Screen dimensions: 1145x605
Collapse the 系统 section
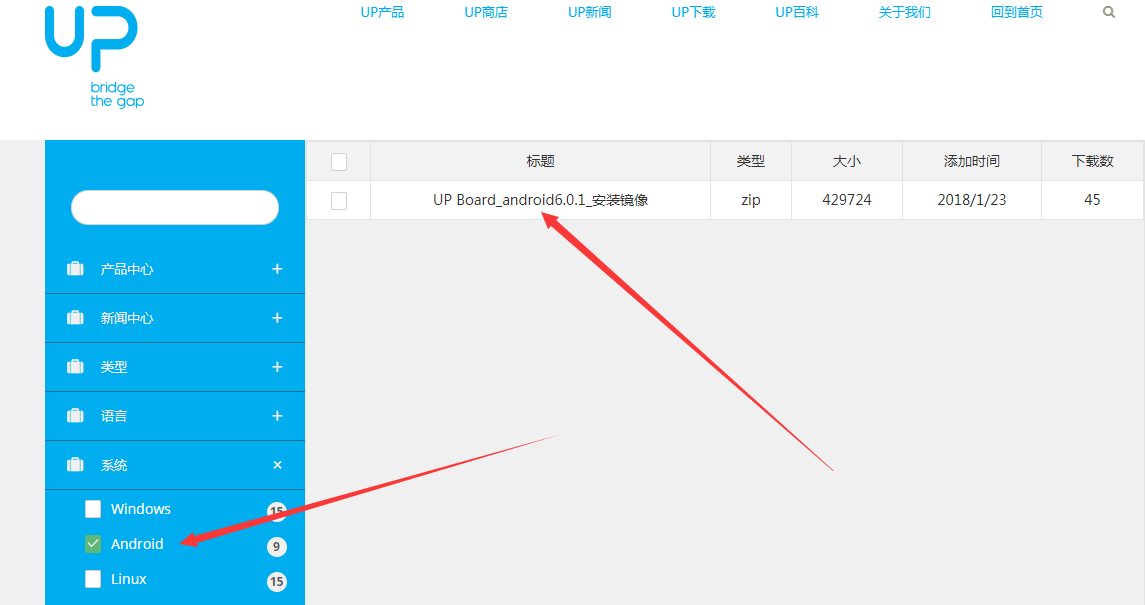(x=277, y=464)
